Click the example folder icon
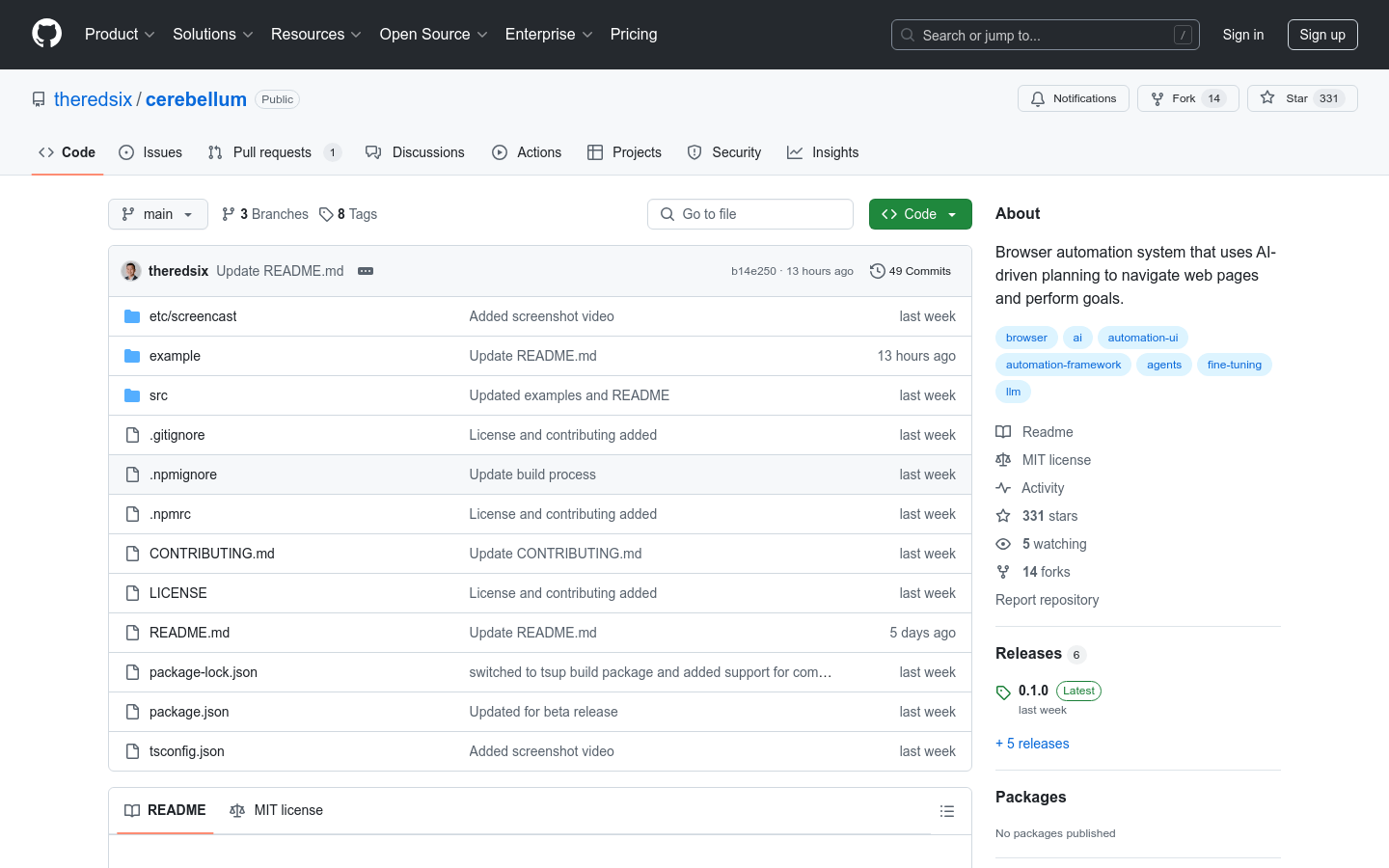Screen dimensions: 1389x868 point(132,356)
